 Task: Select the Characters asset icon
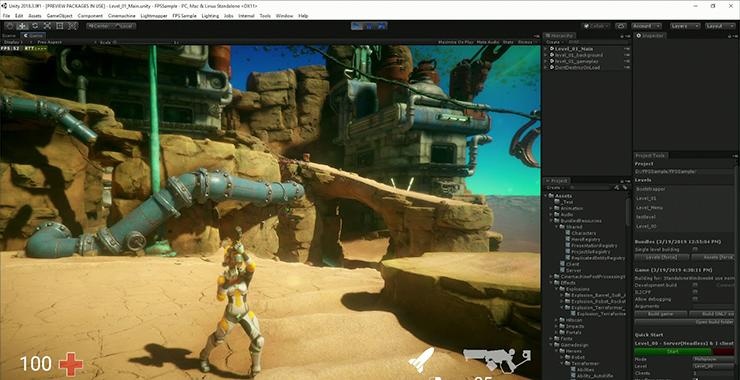(x=568, y=233)
